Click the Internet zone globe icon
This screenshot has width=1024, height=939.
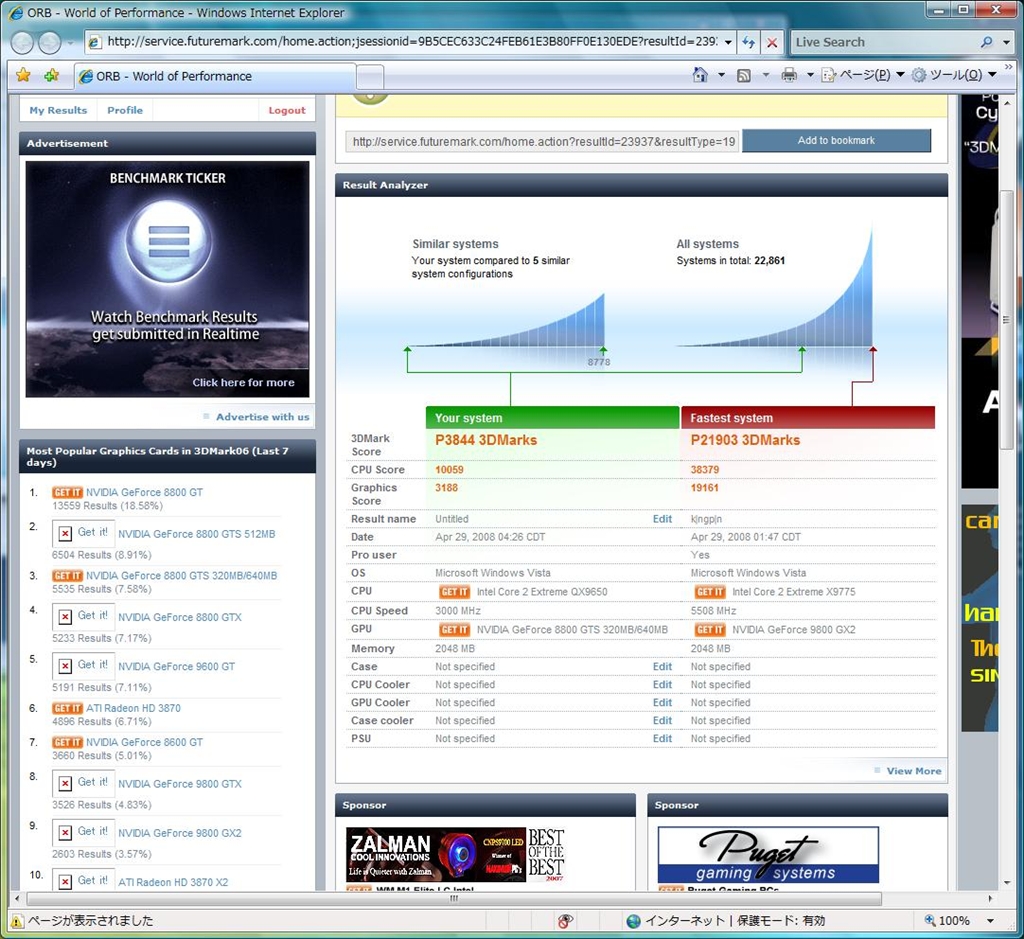(x=633, y=921)
